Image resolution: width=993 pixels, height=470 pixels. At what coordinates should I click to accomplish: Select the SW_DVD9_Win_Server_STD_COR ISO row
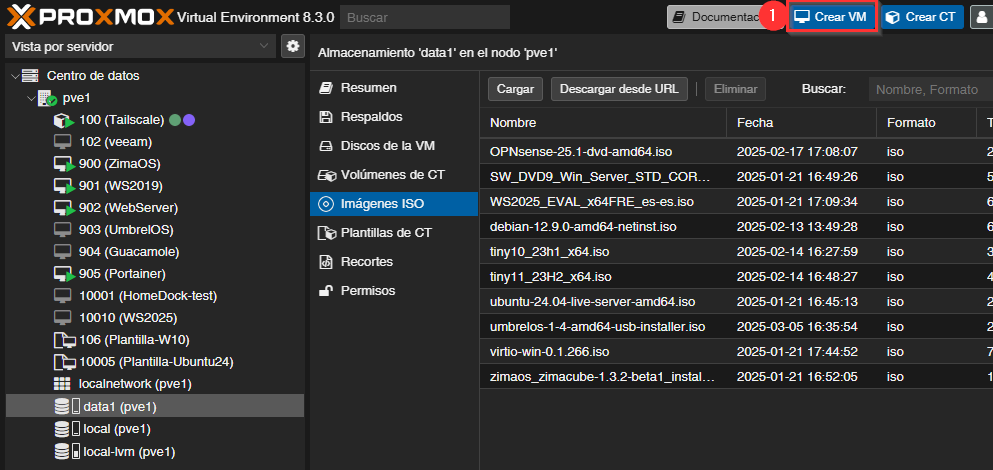click(x=736, y=177)
